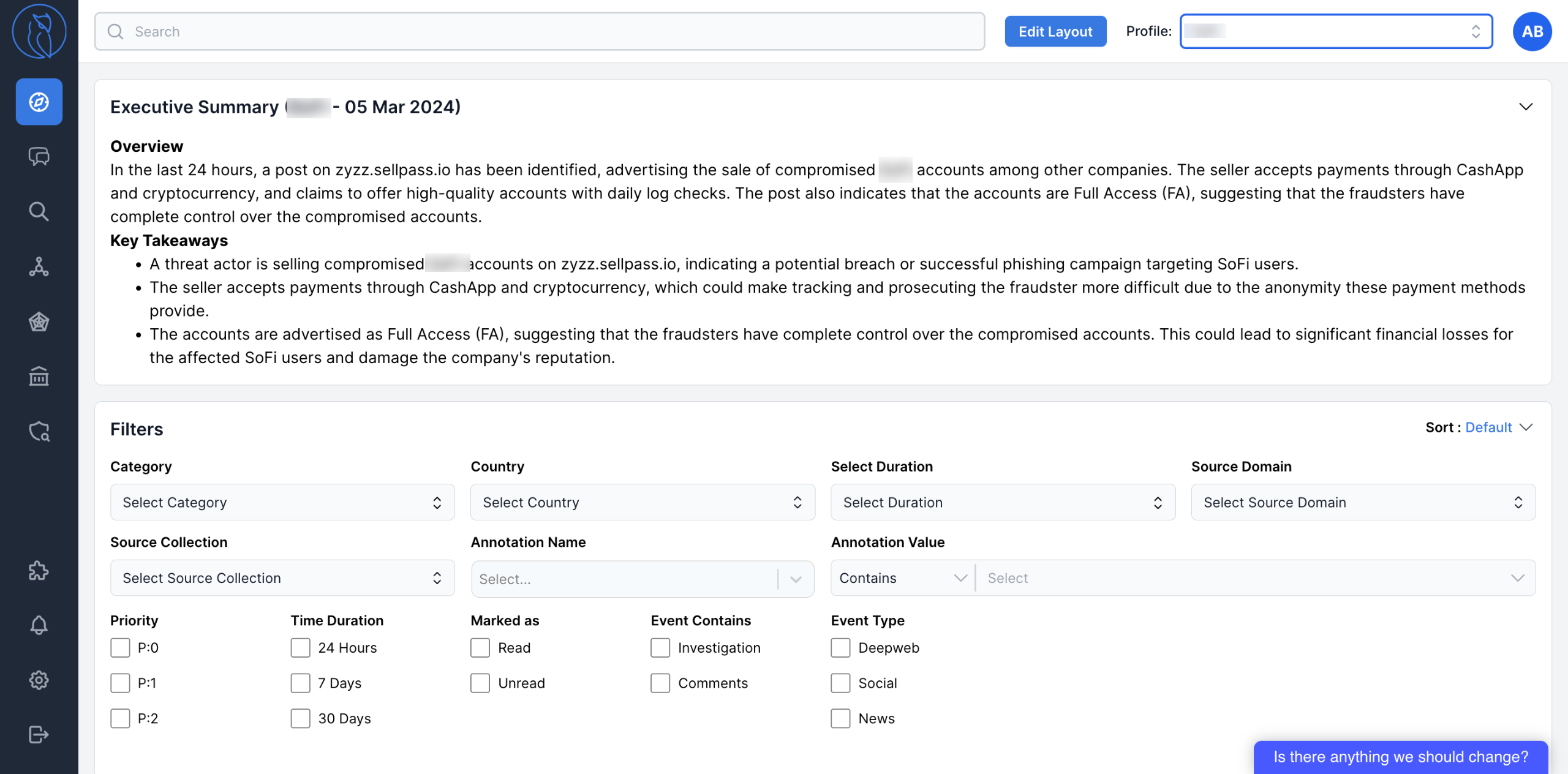1568x774 pixels.
Task: Tick the Deepweb event type checkbox
Action: (840, 648)
